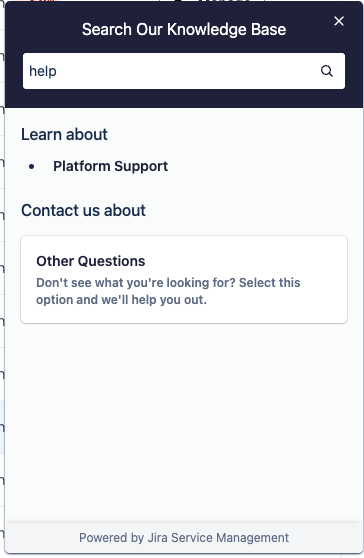Image resolution: width=364 pixels, height=558 pixels.
Task: Submit the search using the magnifier button
Action: coord(327,71)
